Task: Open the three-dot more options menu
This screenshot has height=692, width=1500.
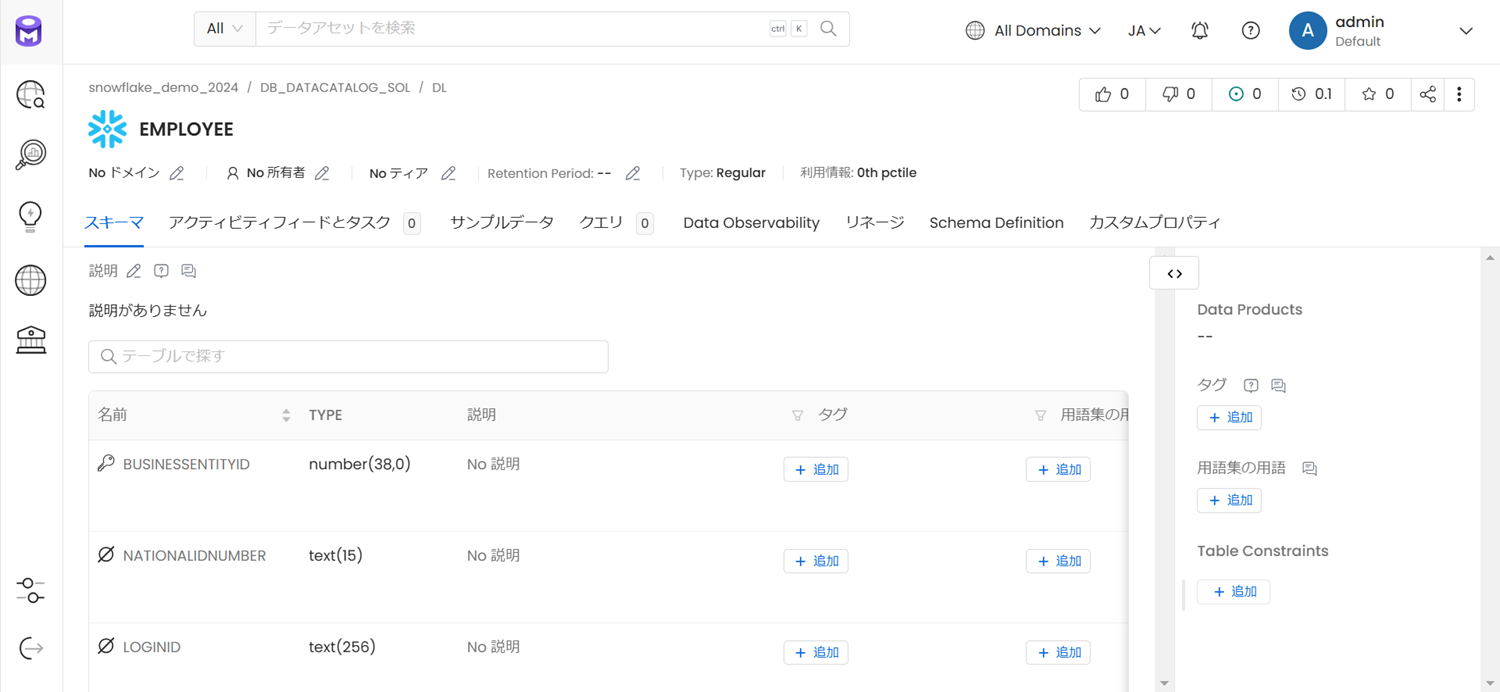Action: [x=1459, y=94]
